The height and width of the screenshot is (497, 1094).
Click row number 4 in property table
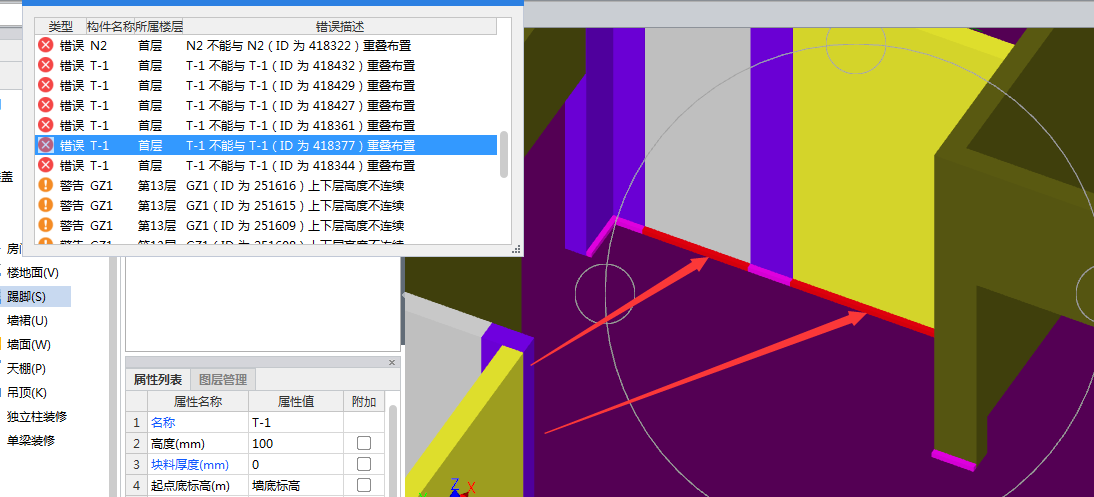click(137, 485)
